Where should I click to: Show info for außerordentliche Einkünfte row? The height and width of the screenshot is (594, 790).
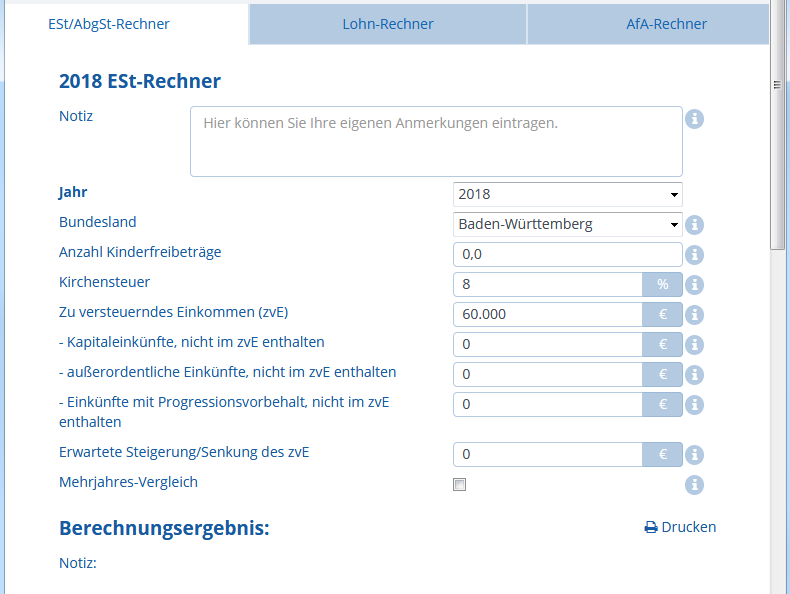[694, 375]
